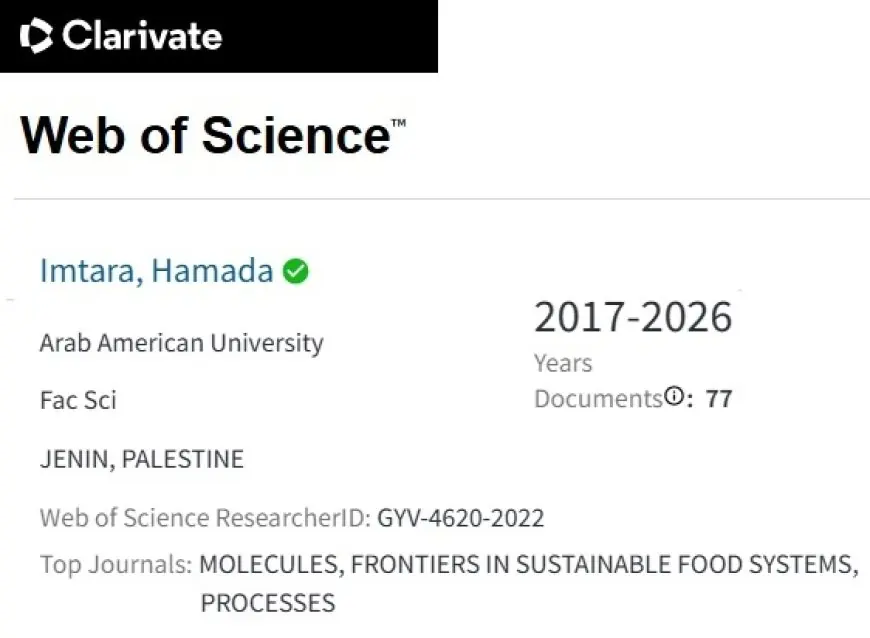The width and height of the screenshot is (870, 638).
Task: Click the green verified checkmark badge
Action: (x=295, y=271)
